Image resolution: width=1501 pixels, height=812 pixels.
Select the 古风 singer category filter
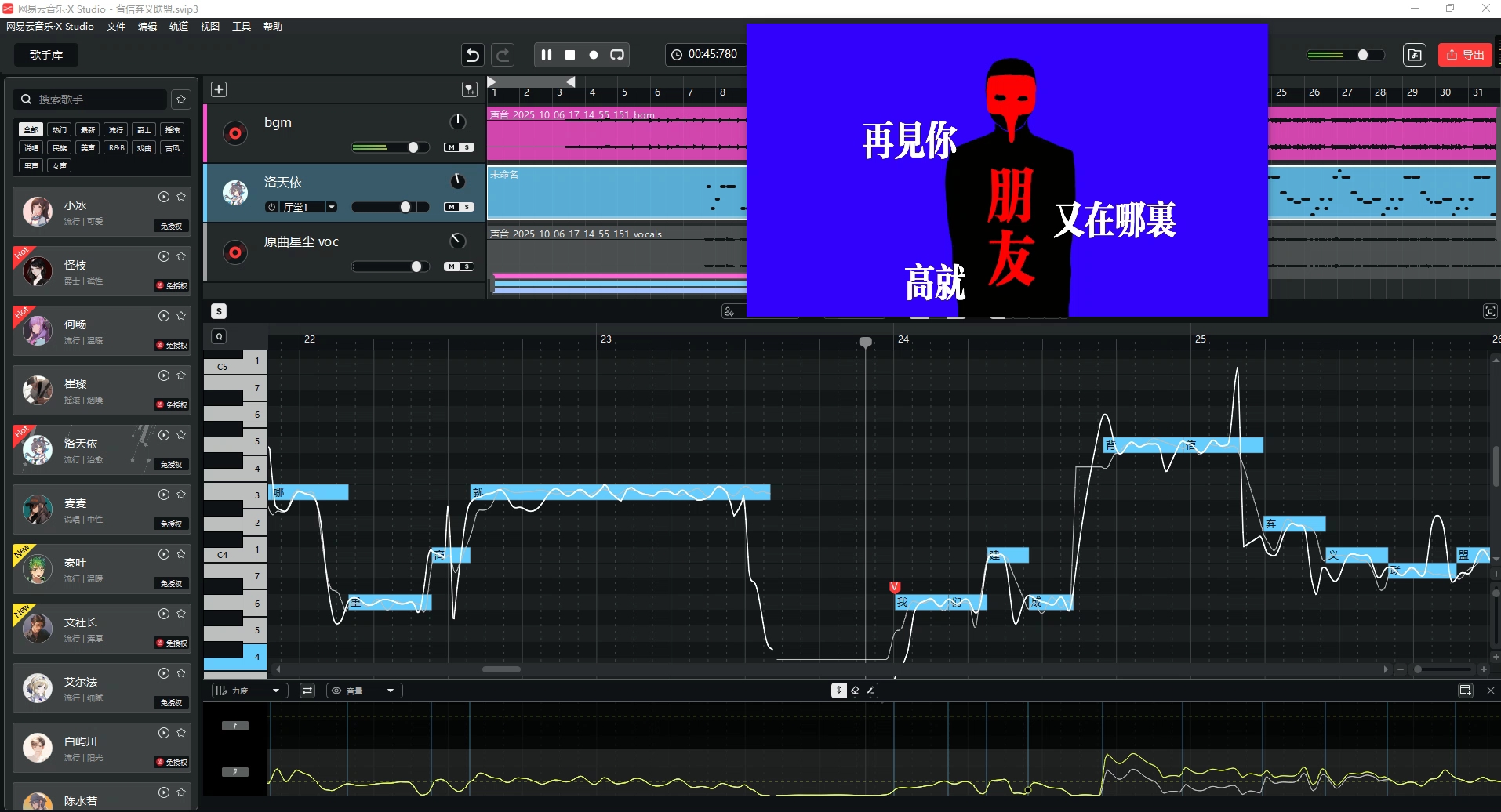click(x=173, y=147)
